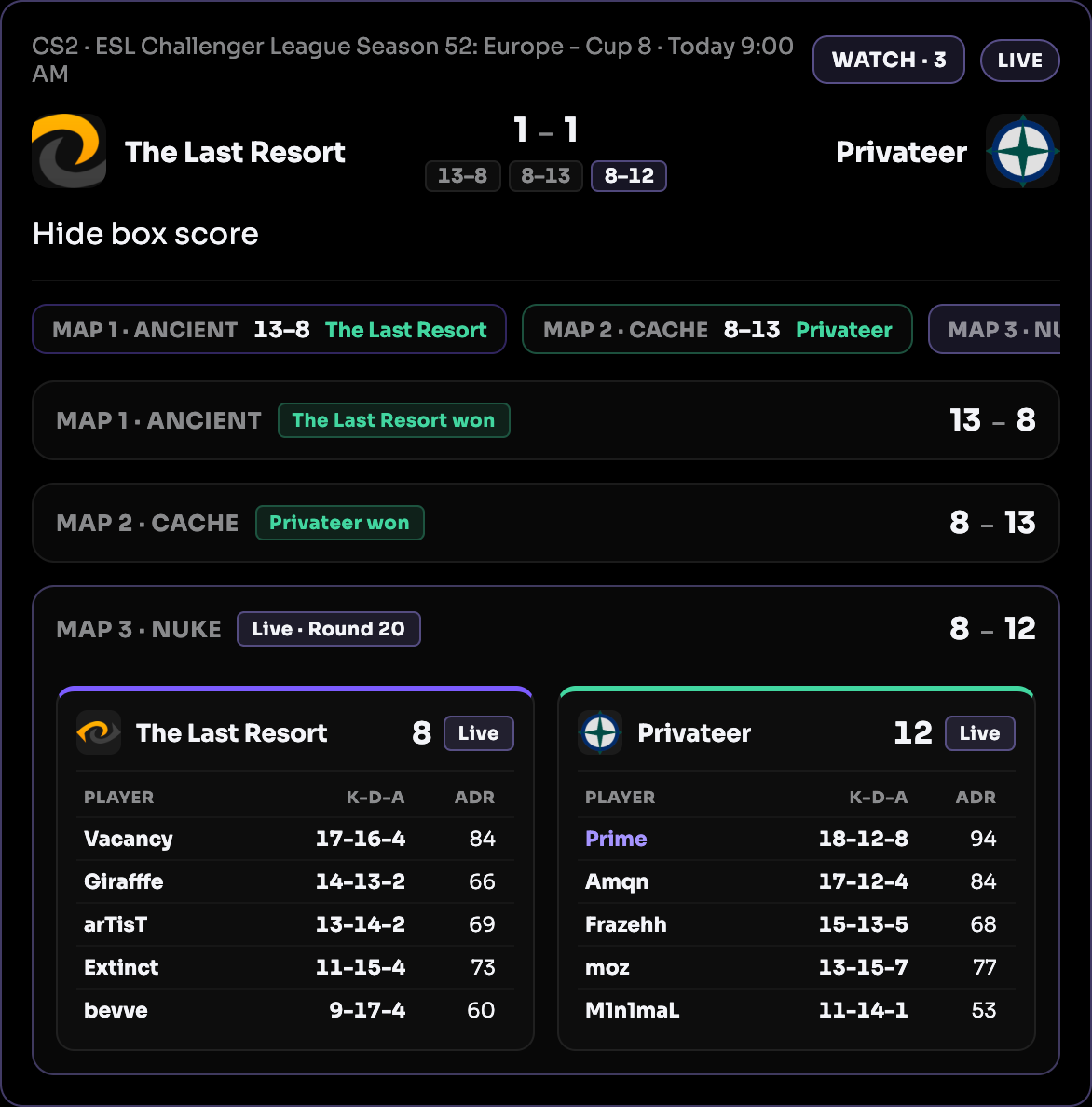This screenshot has width=1092, height=1107.
Task: Switch to Map 1 Ancient tab
Action: tap(269, 329)
